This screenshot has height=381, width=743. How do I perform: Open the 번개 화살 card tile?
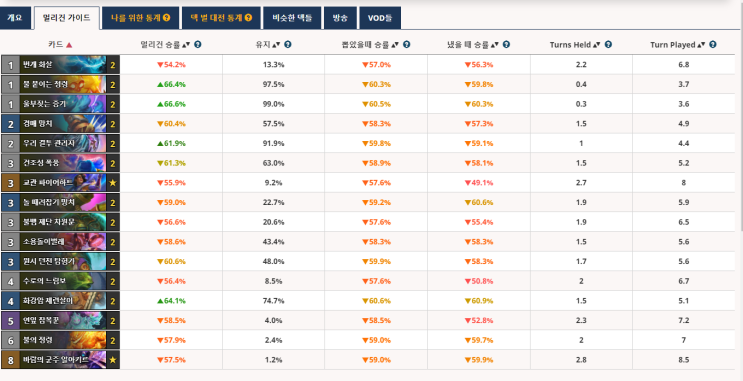pyautogui.click(x=60, y=64)
